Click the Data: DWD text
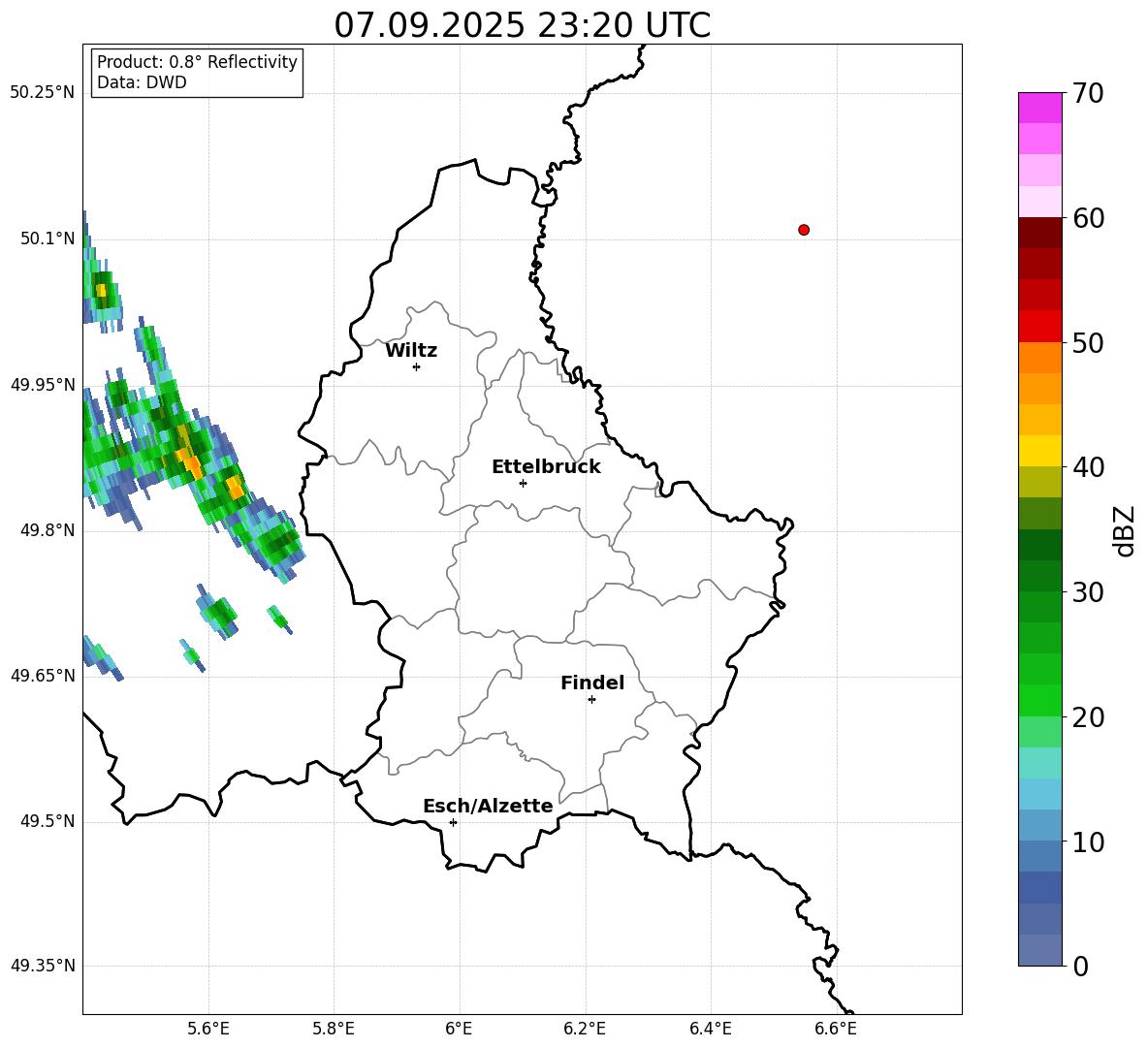 [142, 82]
